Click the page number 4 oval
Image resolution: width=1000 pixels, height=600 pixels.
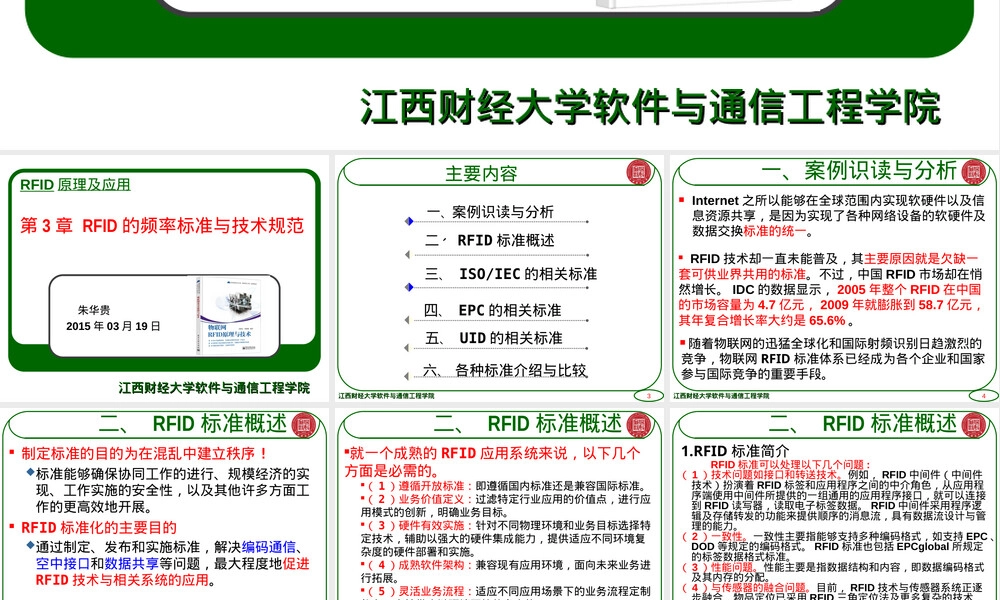tap(983, 396)
